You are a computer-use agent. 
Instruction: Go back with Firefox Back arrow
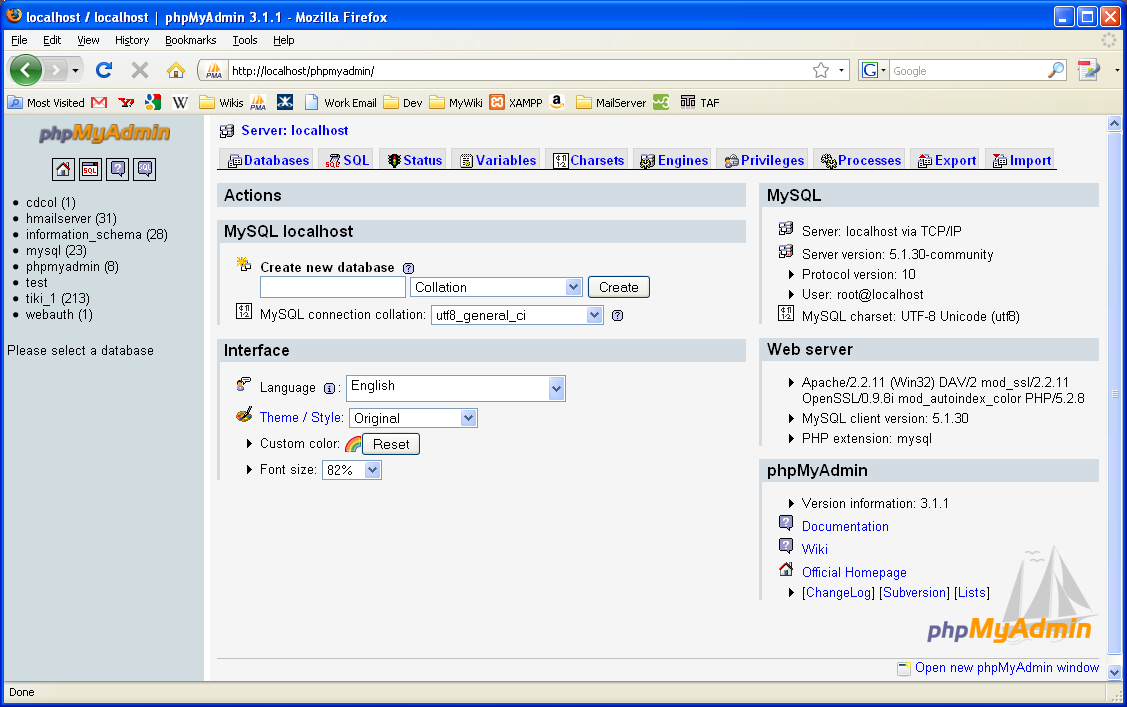pyautogui.click(x=26, y=70)
